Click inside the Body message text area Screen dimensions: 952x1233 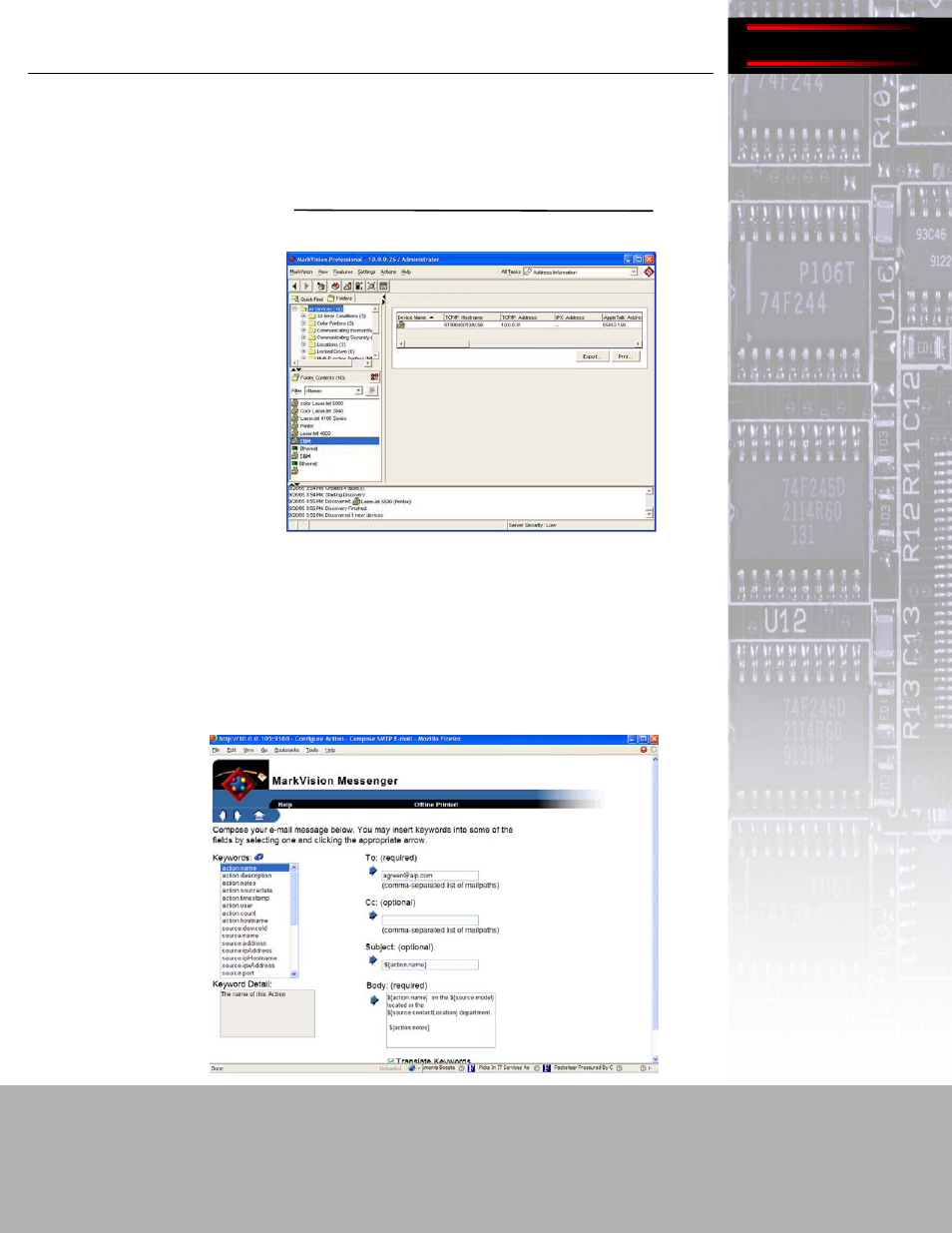coord(440,1019)
